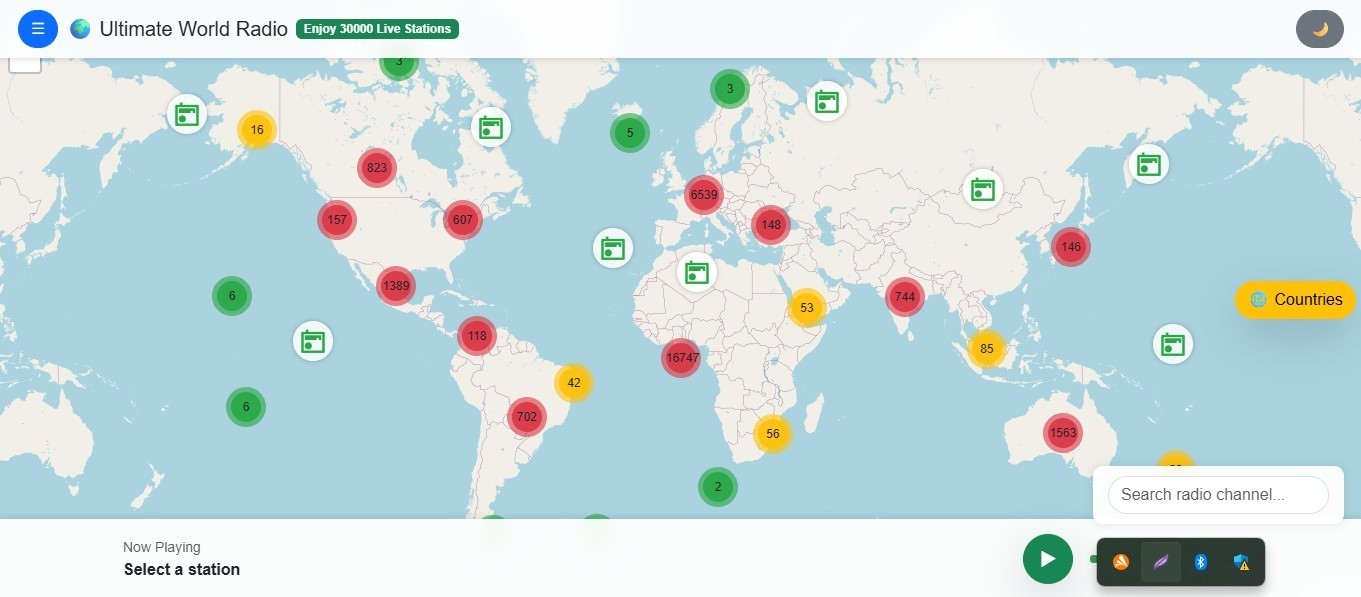The width and height of the screenshot is (1361, 597).
Task: Open the Countries panel button
Action: click(x=1295, y=299)
